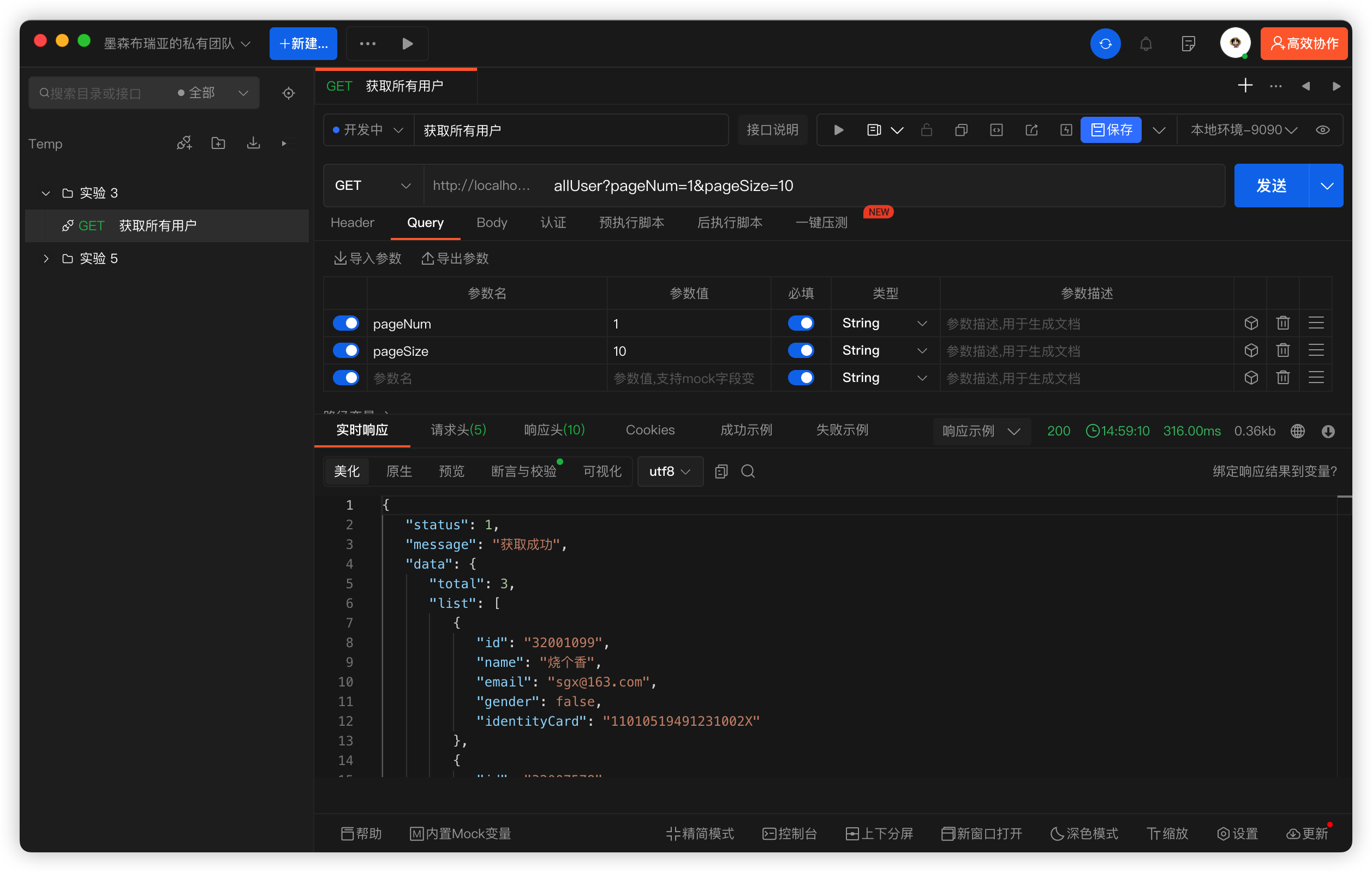Download response with the download icon
The height and width of the screenshot is (872, 1372).
pyautogui.click(x=1328, y=431)
